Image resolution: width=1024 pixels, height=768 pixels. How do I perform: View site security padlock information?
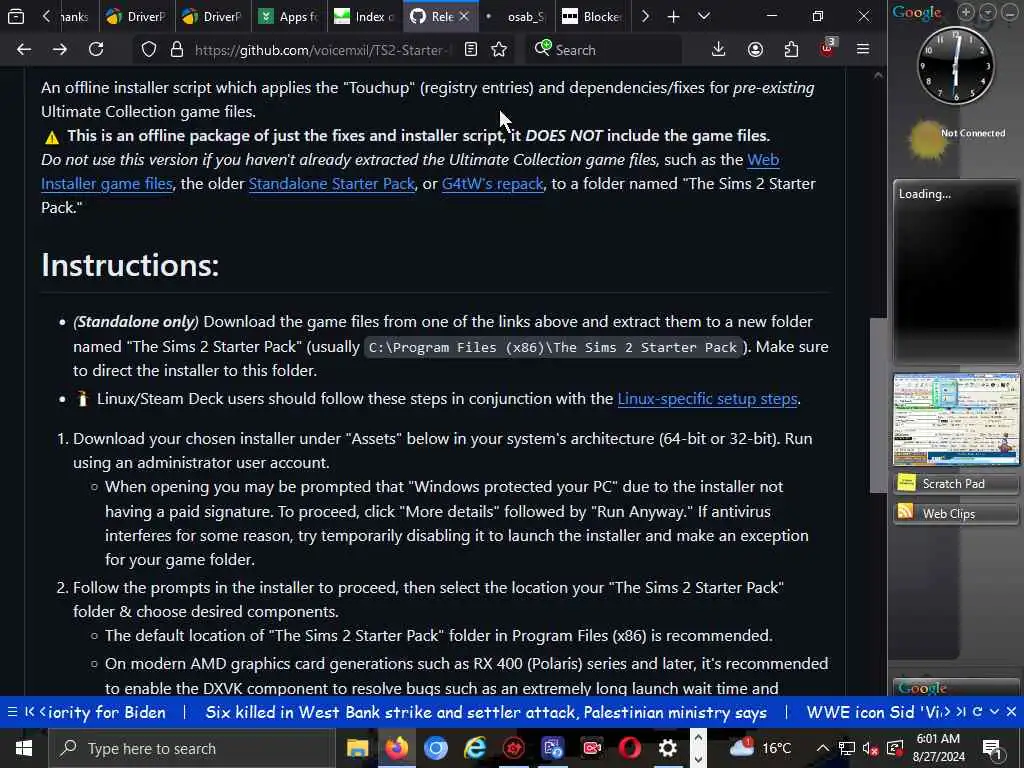[177, 50]
